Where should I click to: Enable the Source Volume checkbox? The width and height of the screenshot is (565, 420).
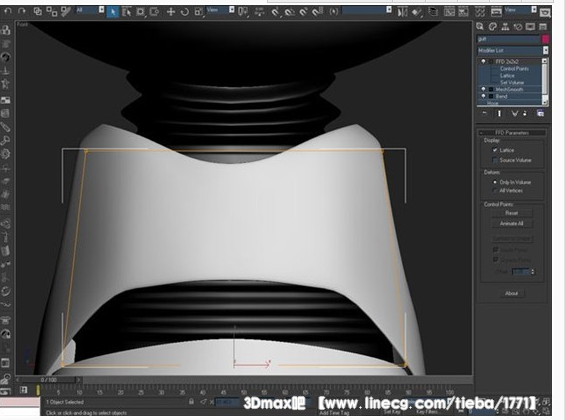(x=495, y=160)
